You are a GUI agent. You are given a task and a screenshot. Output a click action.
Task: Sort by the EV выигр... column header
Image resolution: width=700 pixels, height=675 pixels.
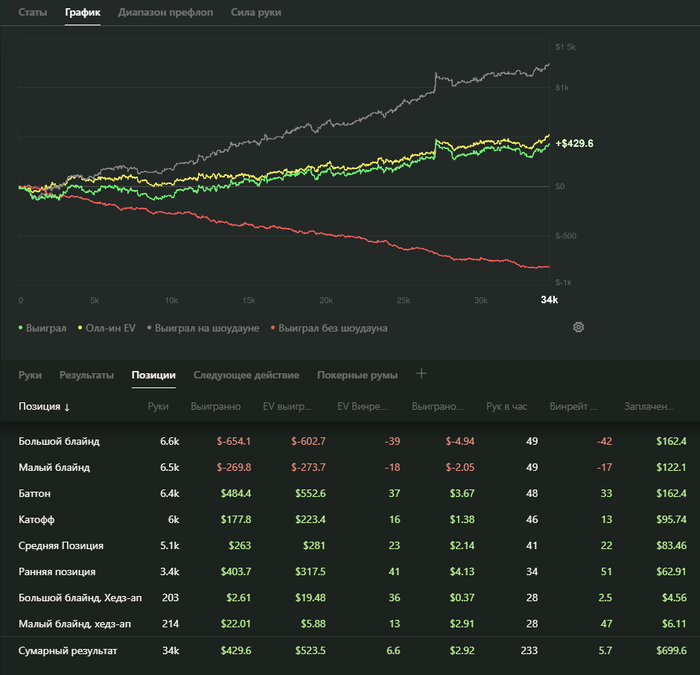(287, 407)
